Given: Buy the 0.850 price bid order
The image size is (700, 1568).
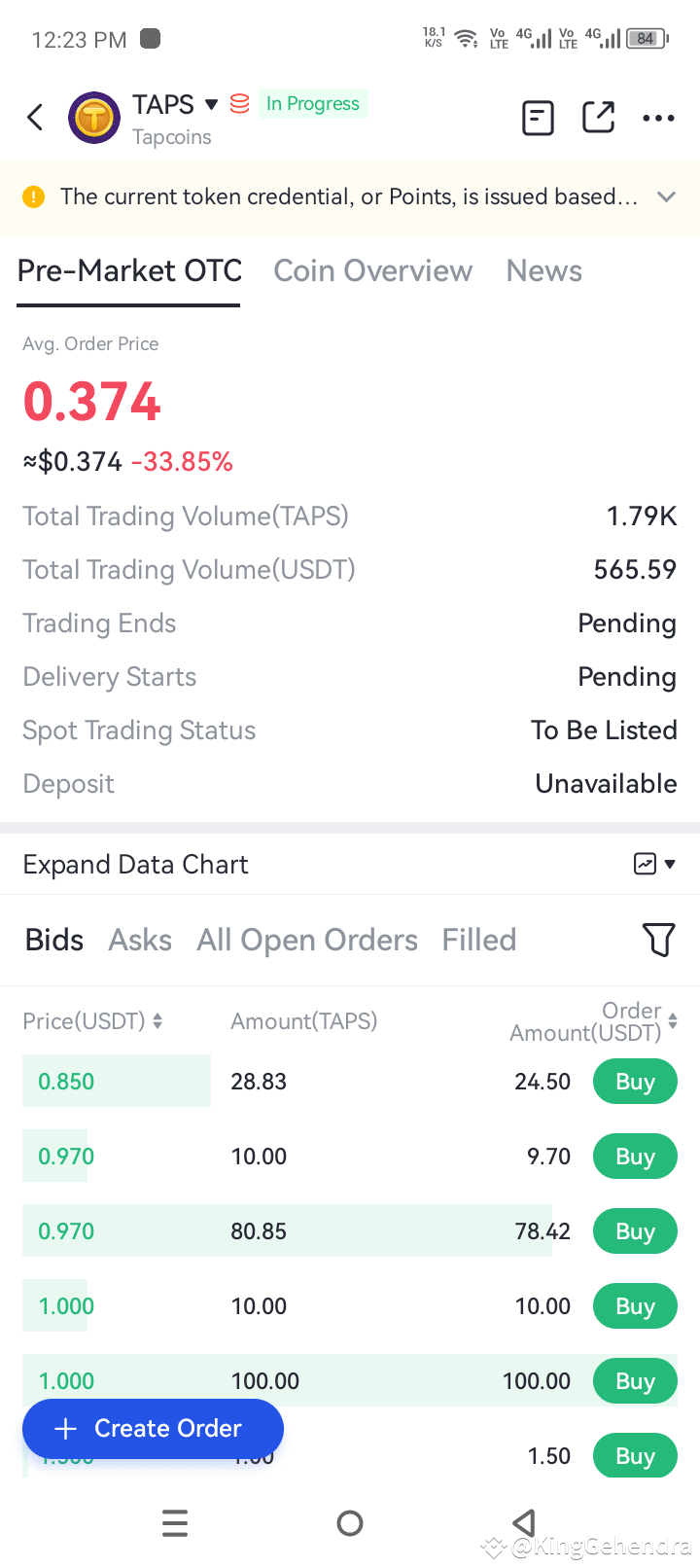Looking at the screenshot, I should tap(635, 1082).
